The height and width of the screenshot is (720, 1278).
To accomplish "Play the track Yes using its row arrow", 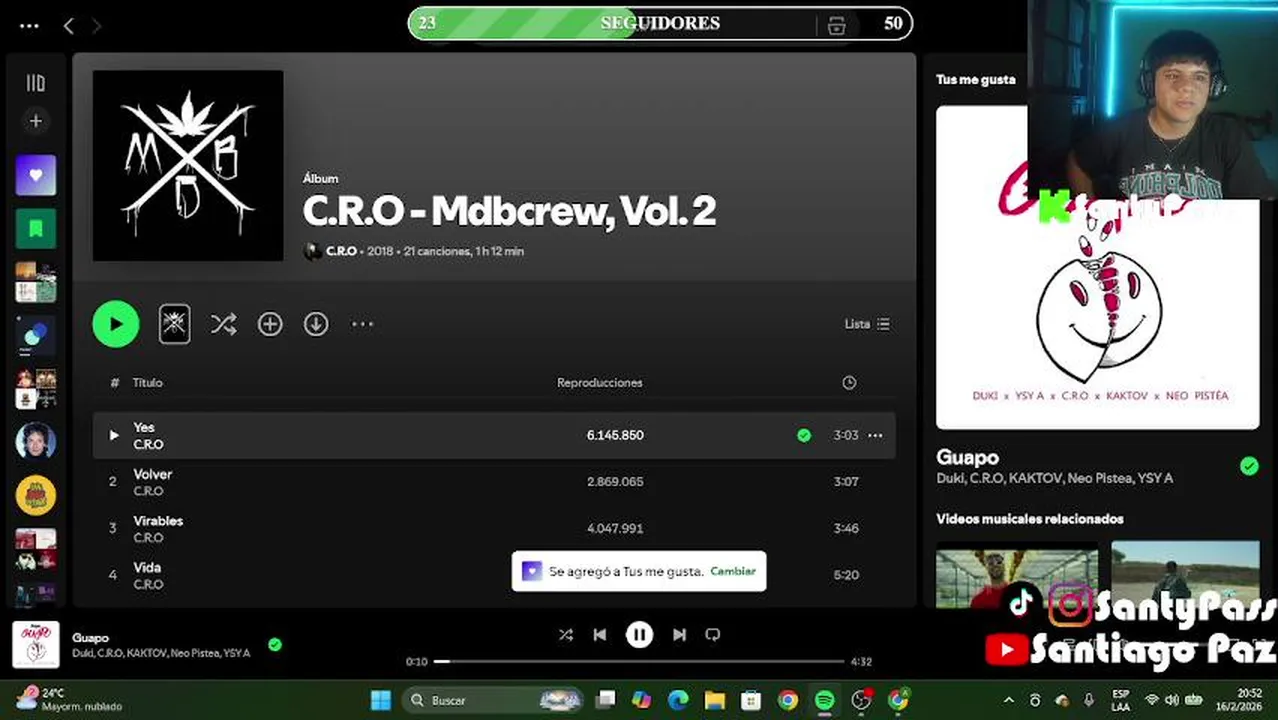I will 113,435.
